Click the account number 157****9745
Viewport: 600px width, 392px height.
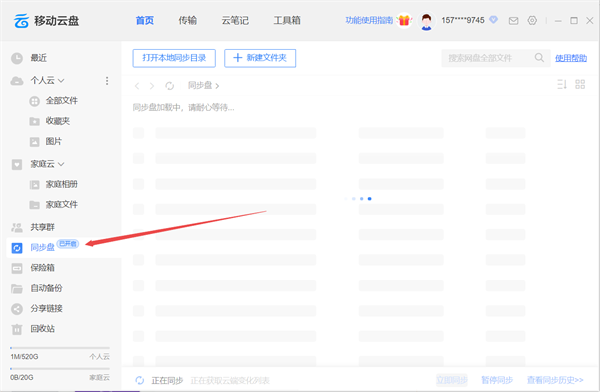point(463,20)
